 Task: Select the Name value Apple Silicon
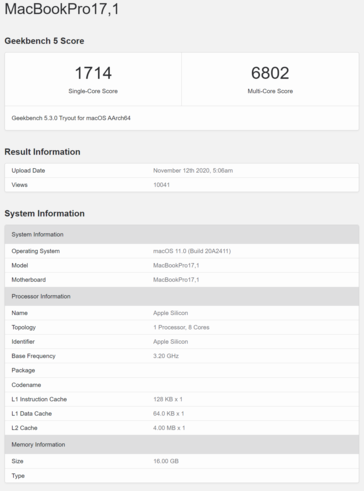[x=171, y=313]
